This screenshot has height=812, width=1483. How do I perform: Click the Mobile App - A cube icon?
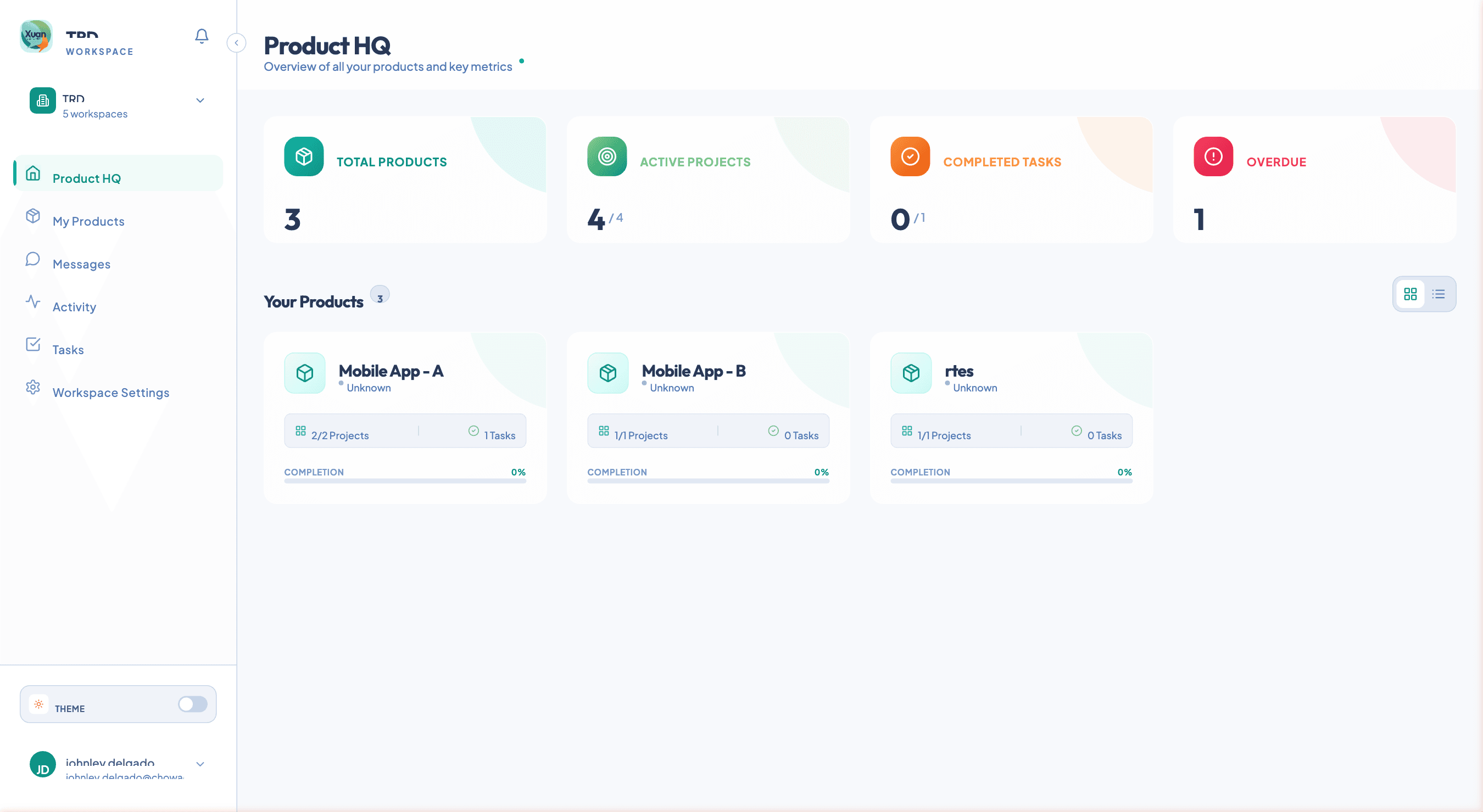pyautogui.click(x=304, y=373)
